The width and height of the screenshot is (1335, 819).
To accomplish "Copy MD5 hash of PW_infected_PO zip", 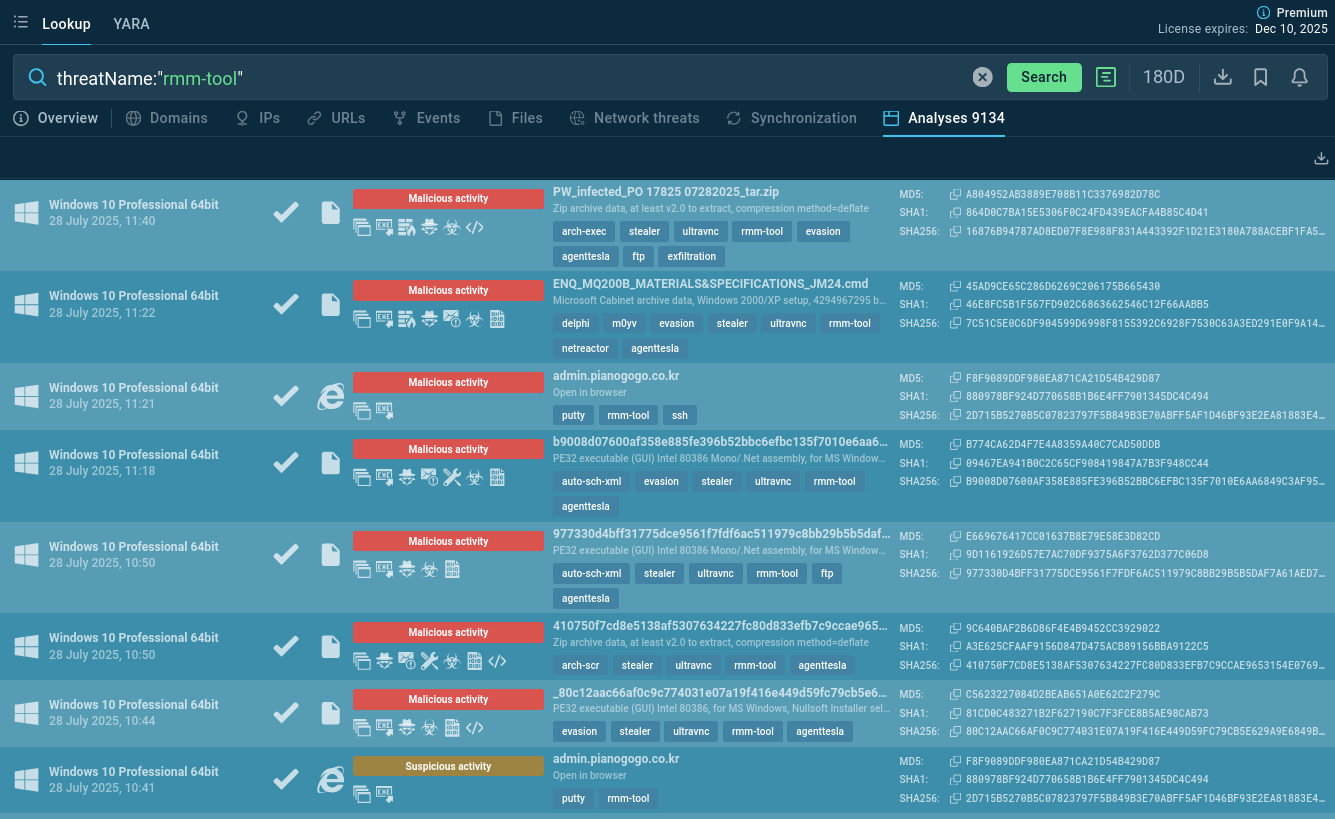I will click(955, 194).
